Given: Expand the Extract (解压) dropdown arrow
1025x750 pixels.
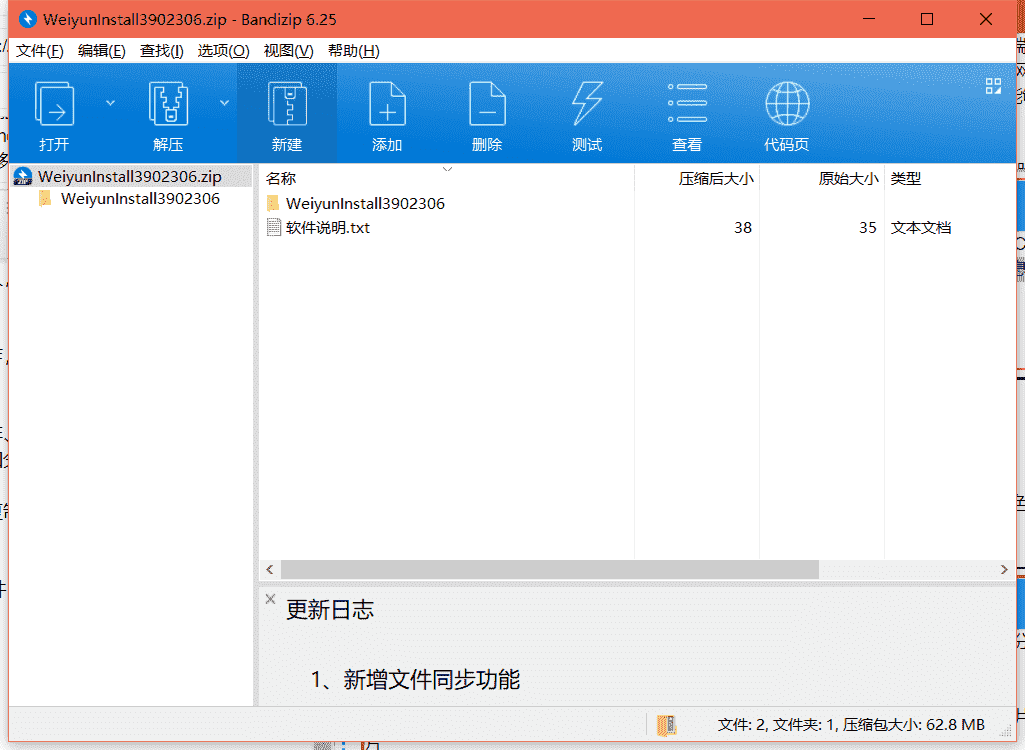Looking at the screenshot, I should tap(224, 103).
